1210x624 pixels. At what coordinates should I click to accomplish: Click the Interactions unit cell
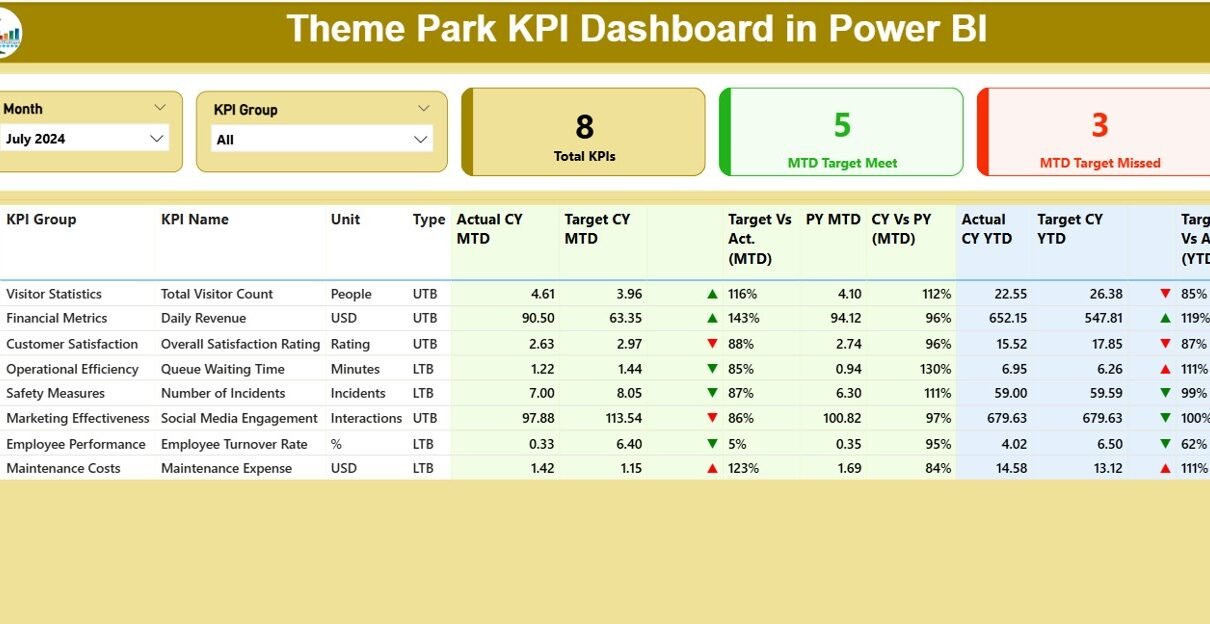(367, 418)
